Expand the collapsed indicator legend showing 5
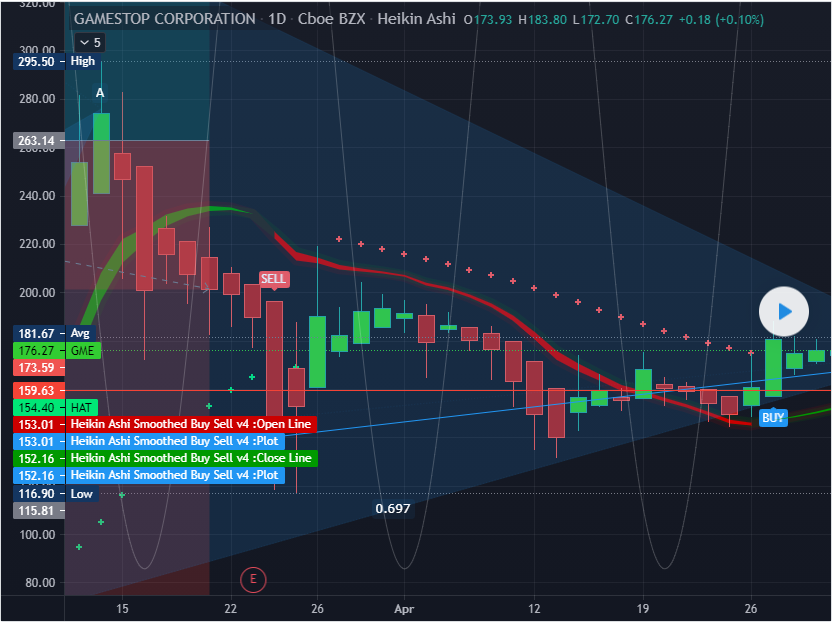The image size is (832, 622). tap(89, 42)
